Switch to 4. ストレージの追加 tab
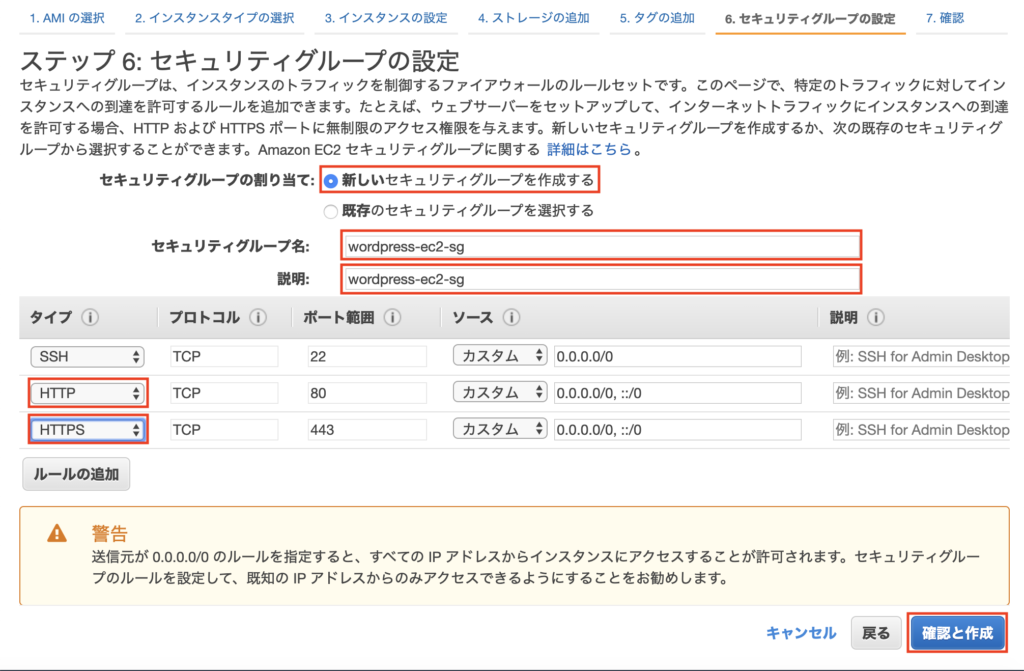 [x=533, y=18]
